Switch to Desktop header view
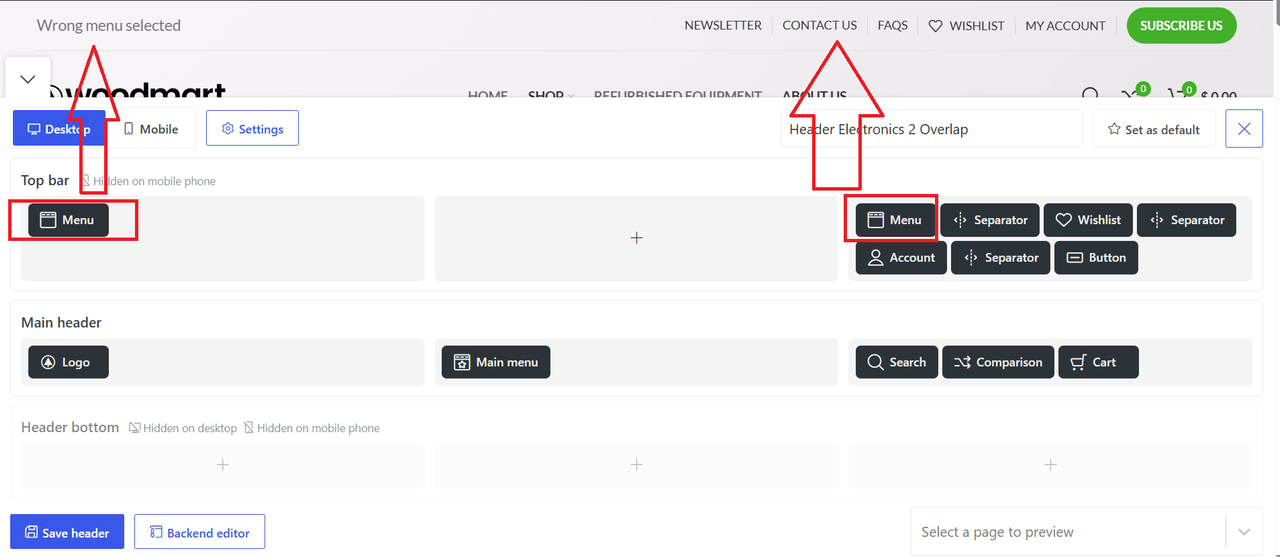 [58, 129]
